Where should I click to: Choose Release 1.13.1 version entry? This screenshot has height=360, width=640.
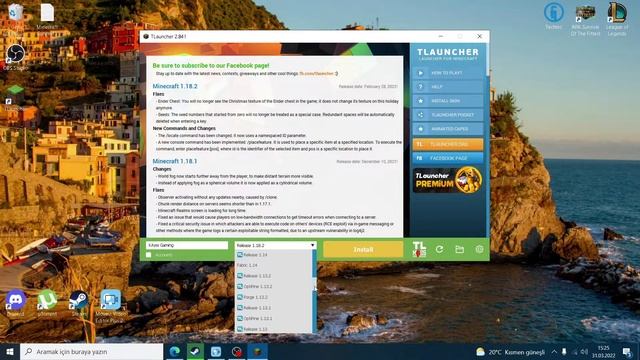273,308
